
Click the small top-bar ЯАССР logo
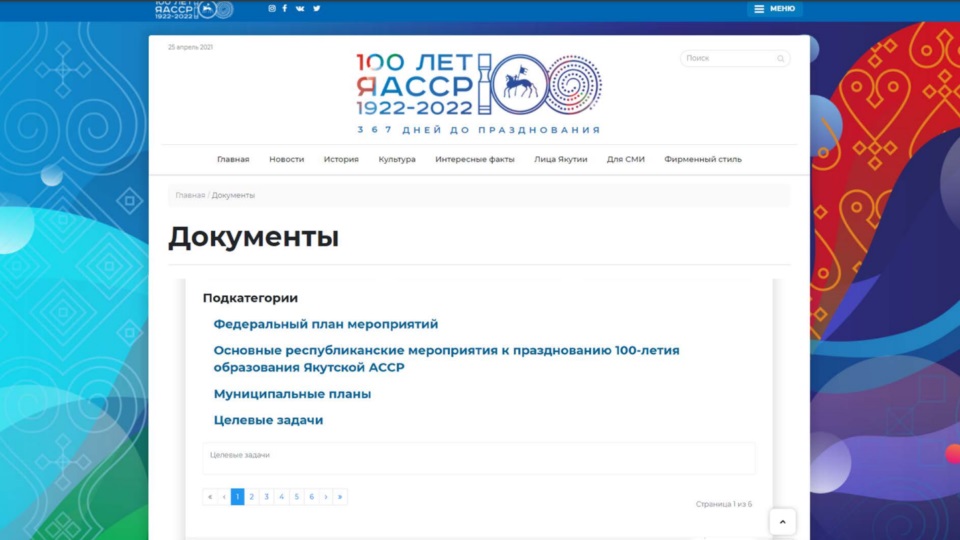pos(194,9)
